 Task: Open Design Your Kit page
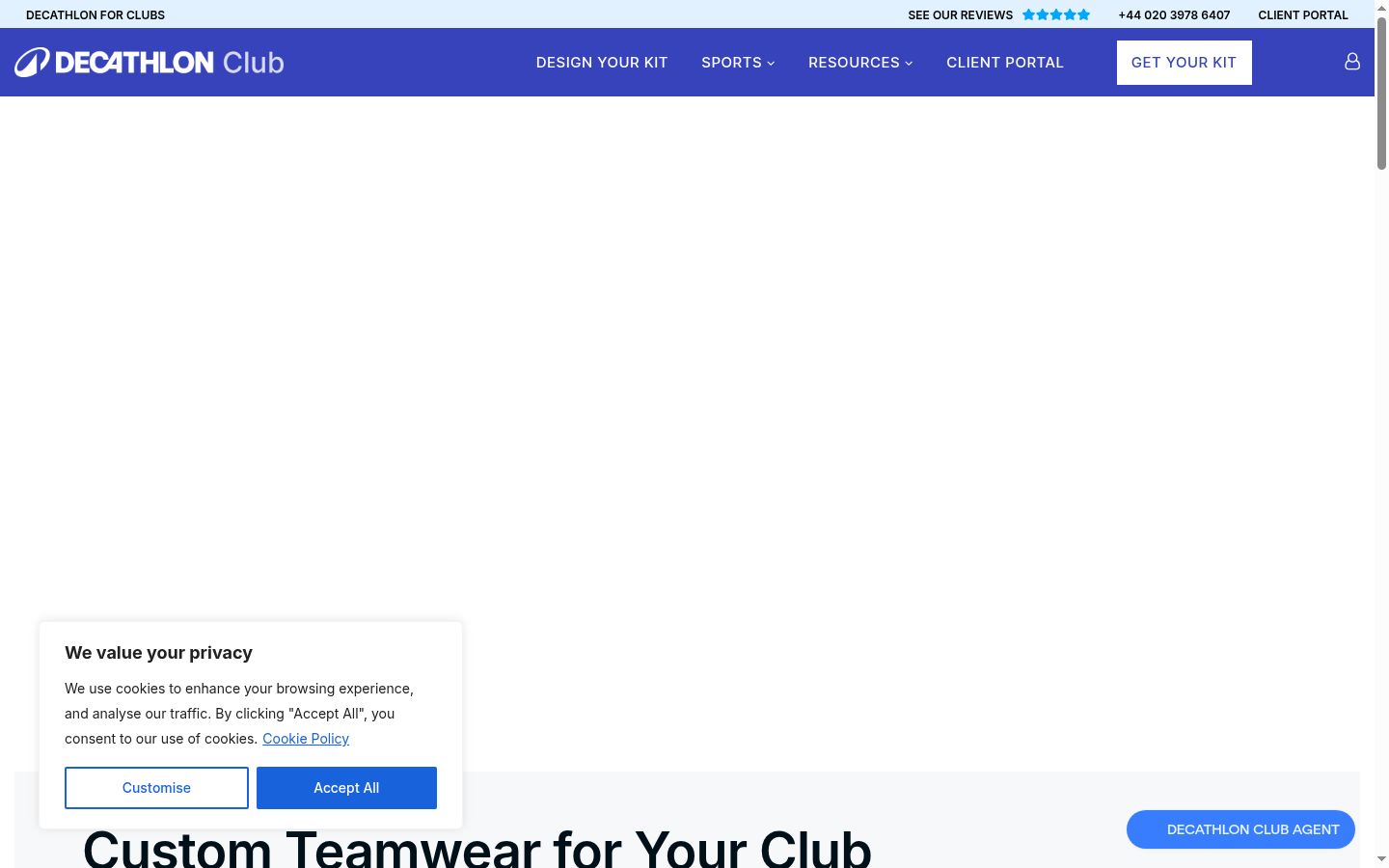pyautogui.click(x=602, y=63)
